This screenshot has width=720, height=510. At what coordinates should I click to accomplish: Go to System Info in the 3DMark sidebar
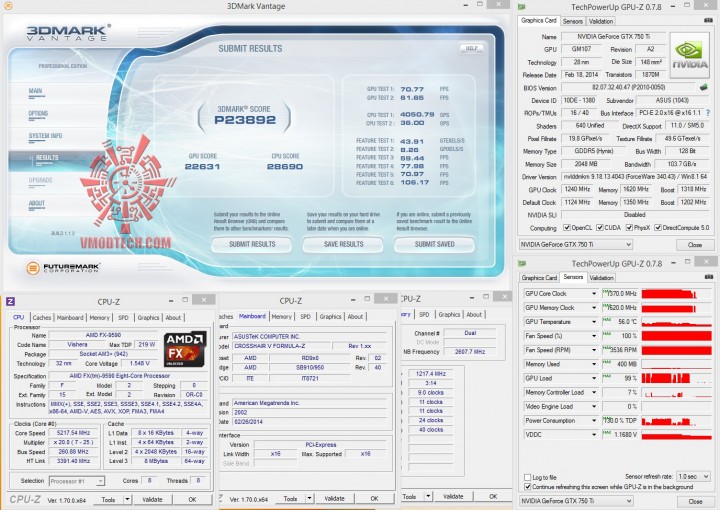(45, 136)
